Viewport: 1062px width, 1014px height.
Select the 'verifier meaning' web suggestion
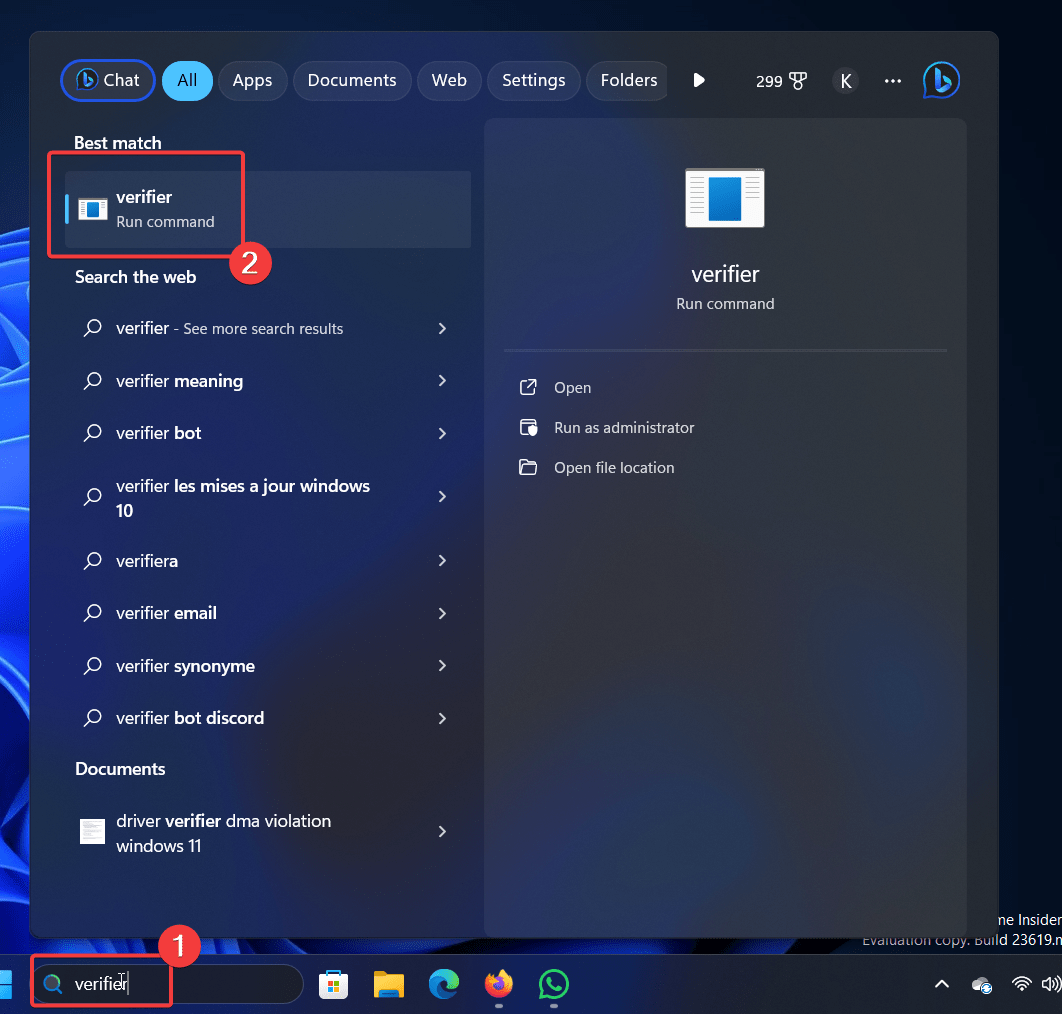coord(268,381)
